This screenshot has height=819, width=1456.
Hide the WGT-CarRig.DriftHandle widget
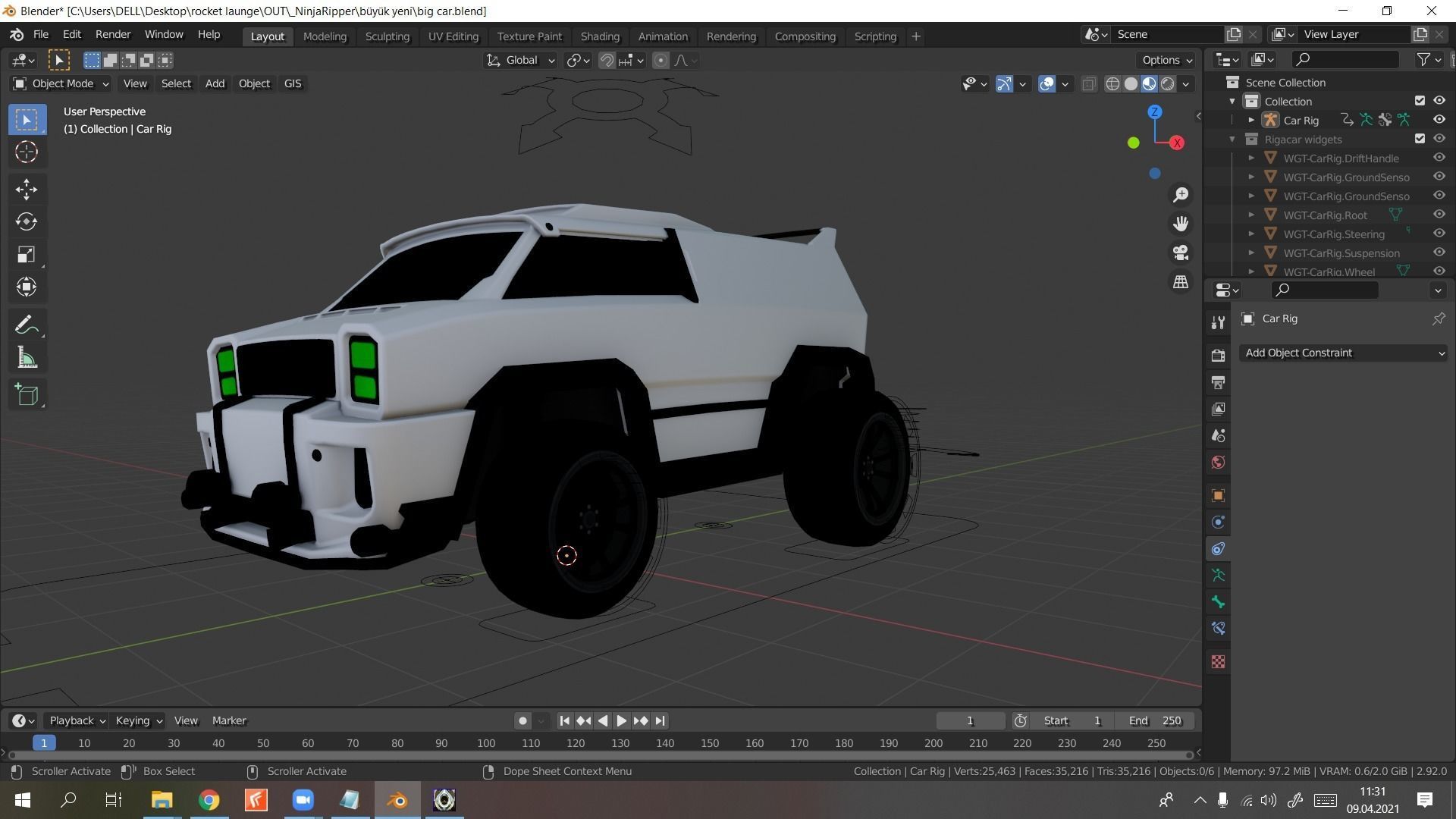coord(1439,158)
